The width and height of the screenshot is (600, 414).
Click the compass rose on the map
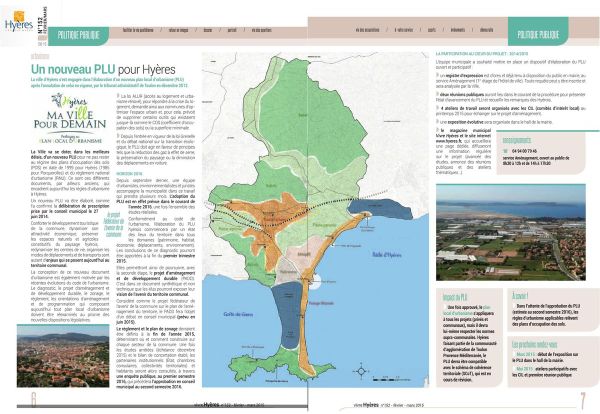click(x=361, y=371)
